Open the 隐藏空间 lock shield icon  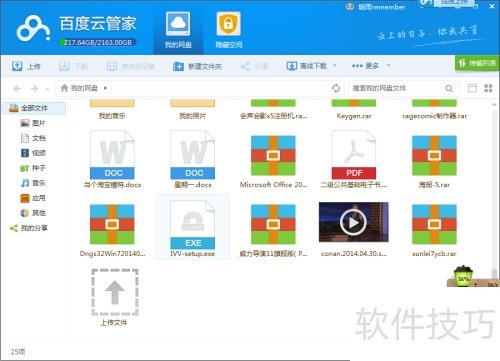[x=228, y=24]
